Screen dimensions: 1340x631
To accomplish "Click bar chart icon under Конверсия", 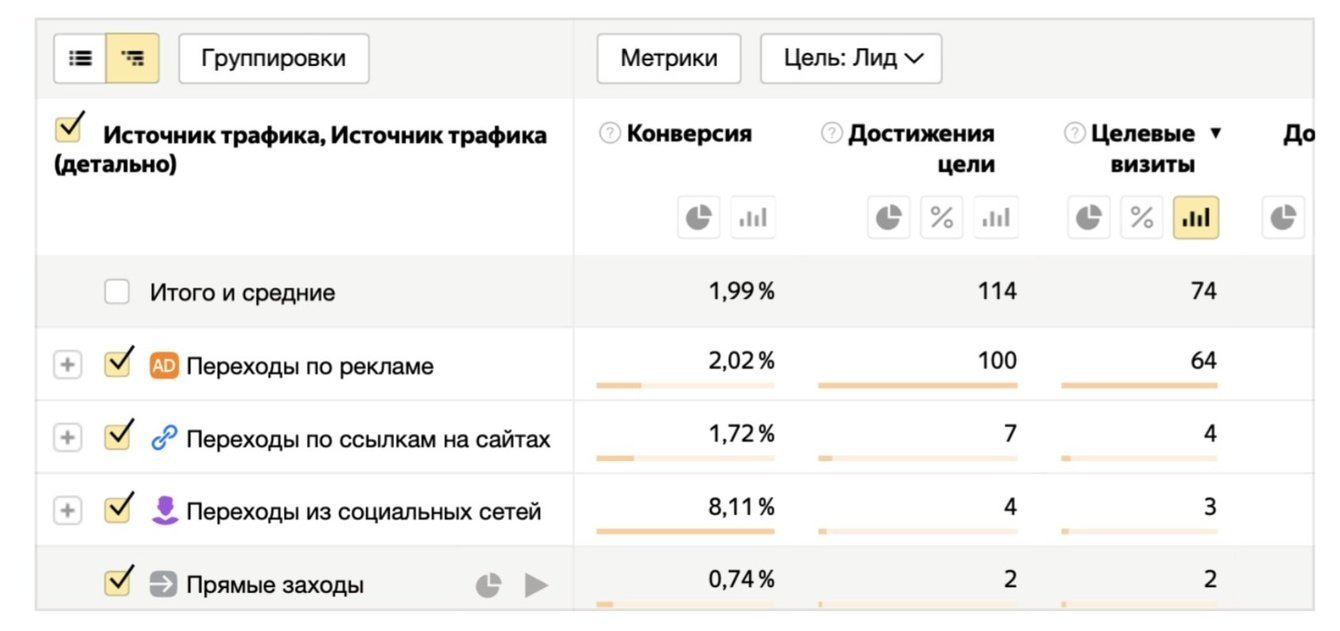I will pos(753,217).
